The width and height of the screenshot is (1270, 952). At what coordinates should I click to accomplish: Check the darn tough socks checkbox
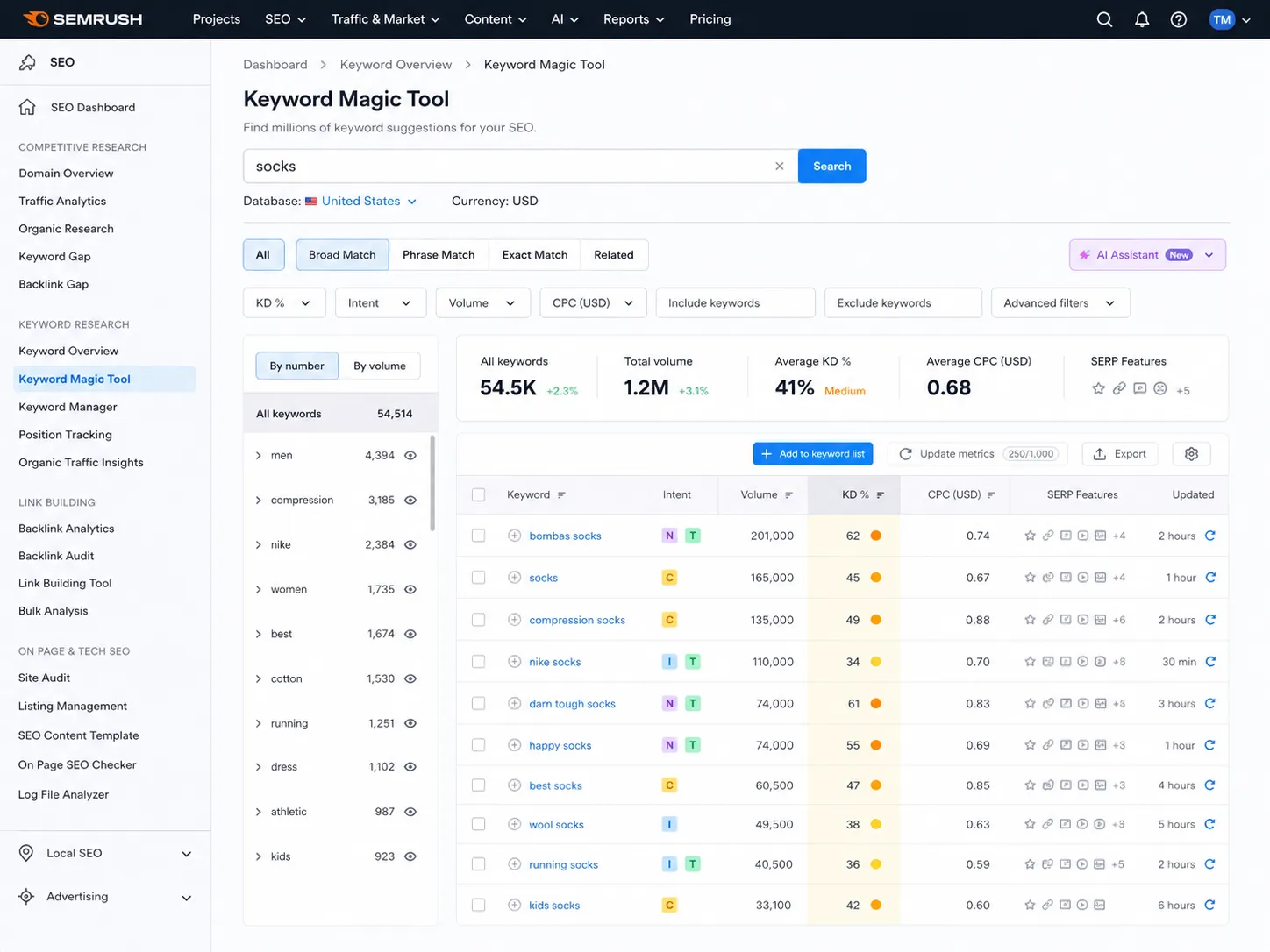coord(478,703)
